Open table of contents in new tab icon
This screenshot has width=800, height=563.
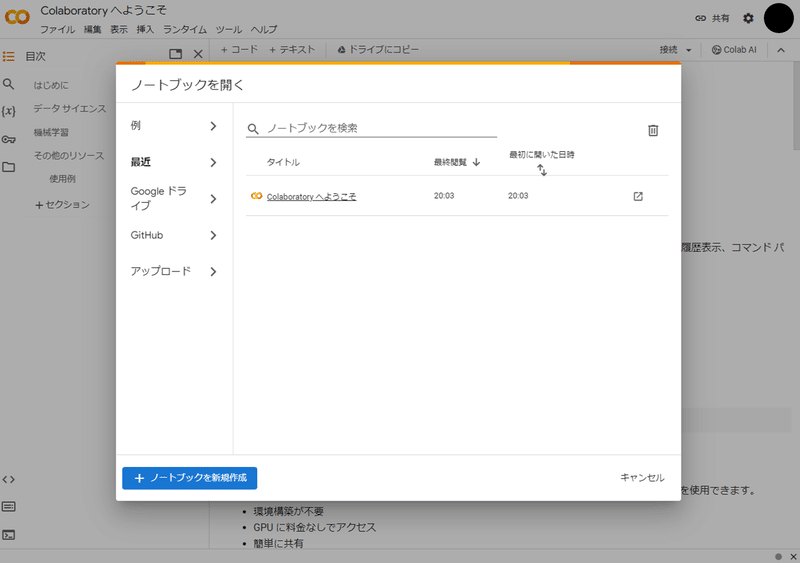(176, 54)
